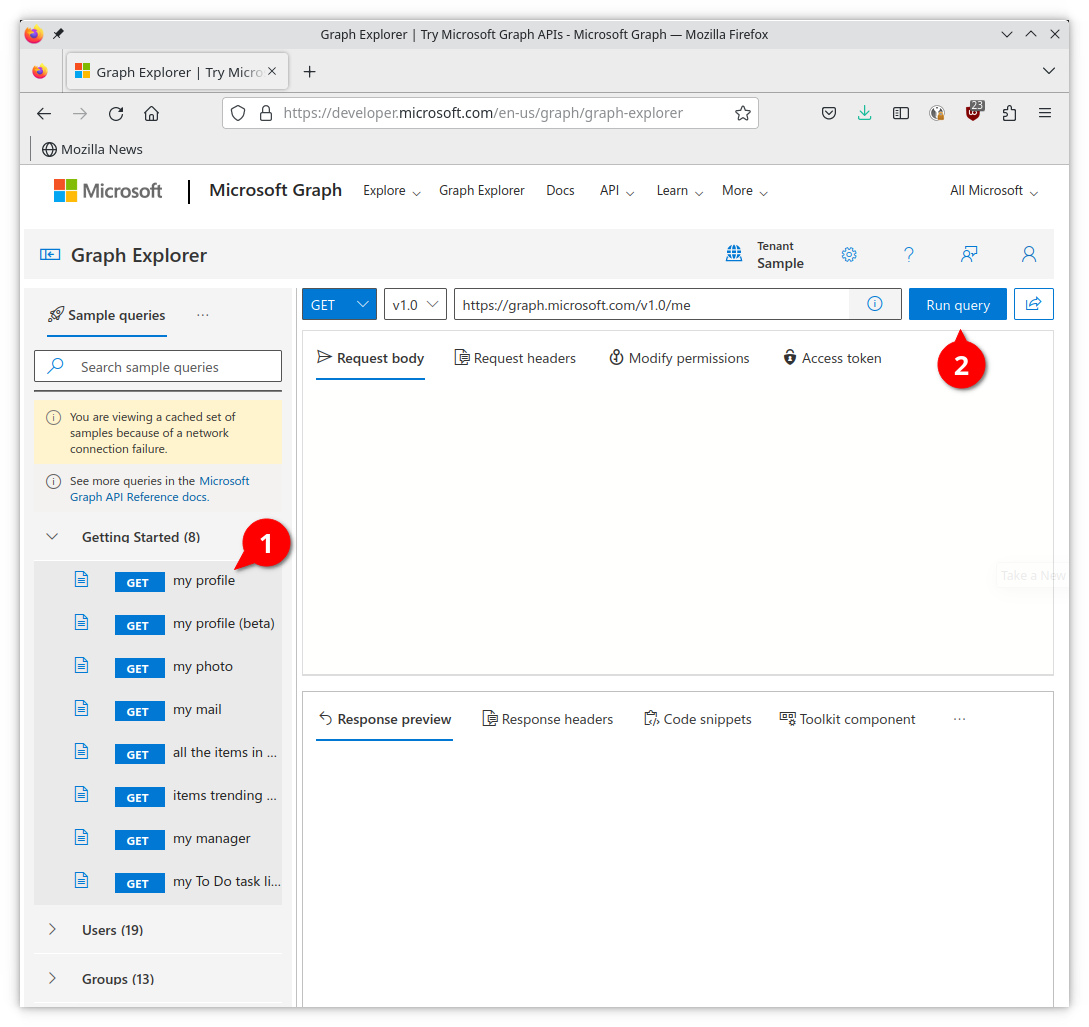Bookmark this page with the star icon
Image resolution: width=1089 pixels, height=1027 pixels.
tap(743, 113)
